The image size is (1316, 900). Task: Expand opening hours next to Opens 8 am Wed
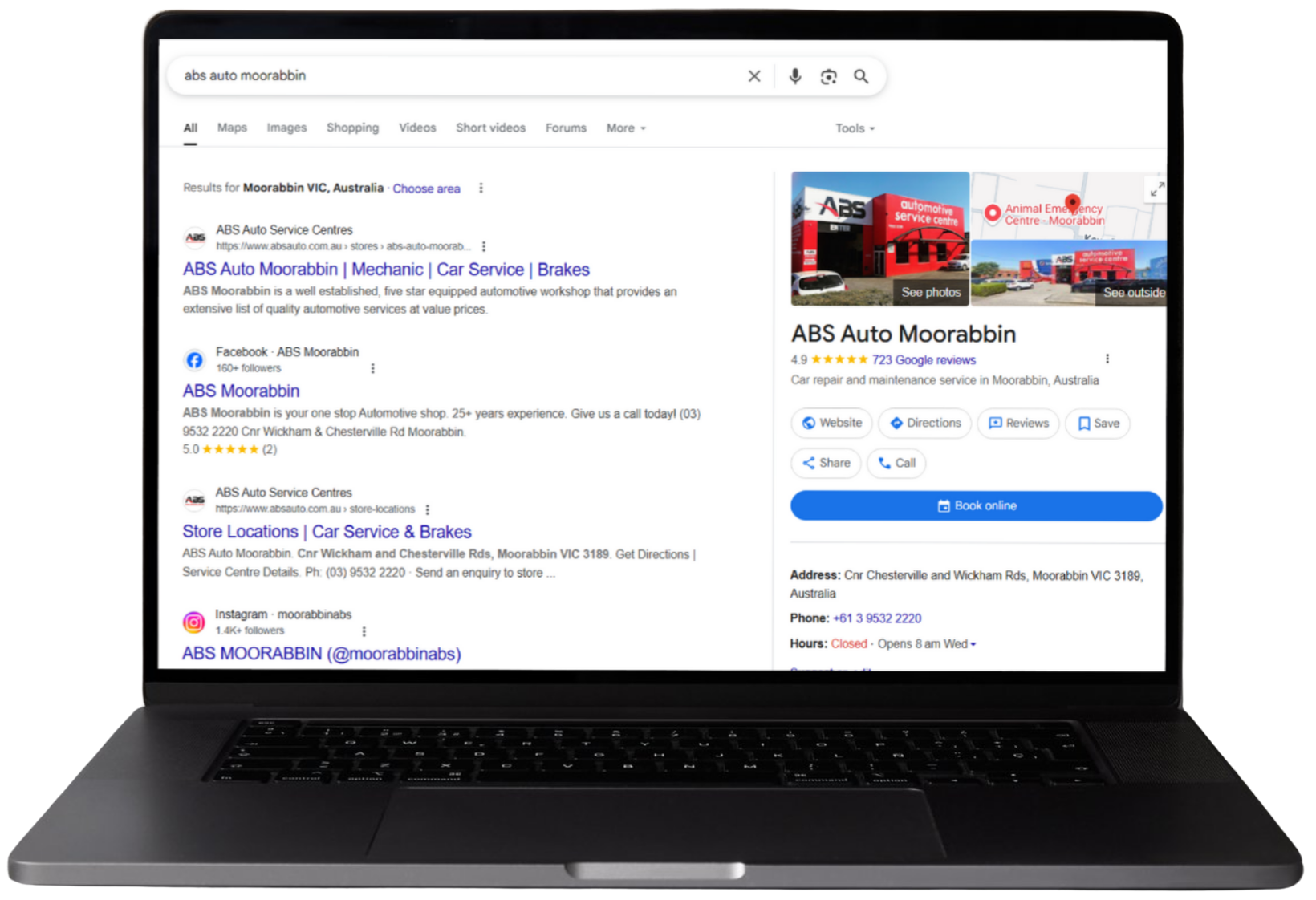point(973,644)
